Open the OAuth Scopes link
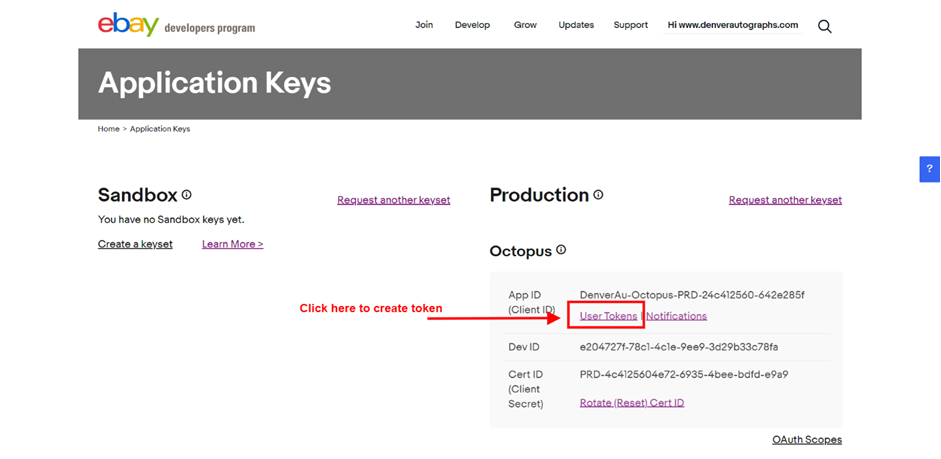This screenshot has width=941, height=459. tap(807, 440)
